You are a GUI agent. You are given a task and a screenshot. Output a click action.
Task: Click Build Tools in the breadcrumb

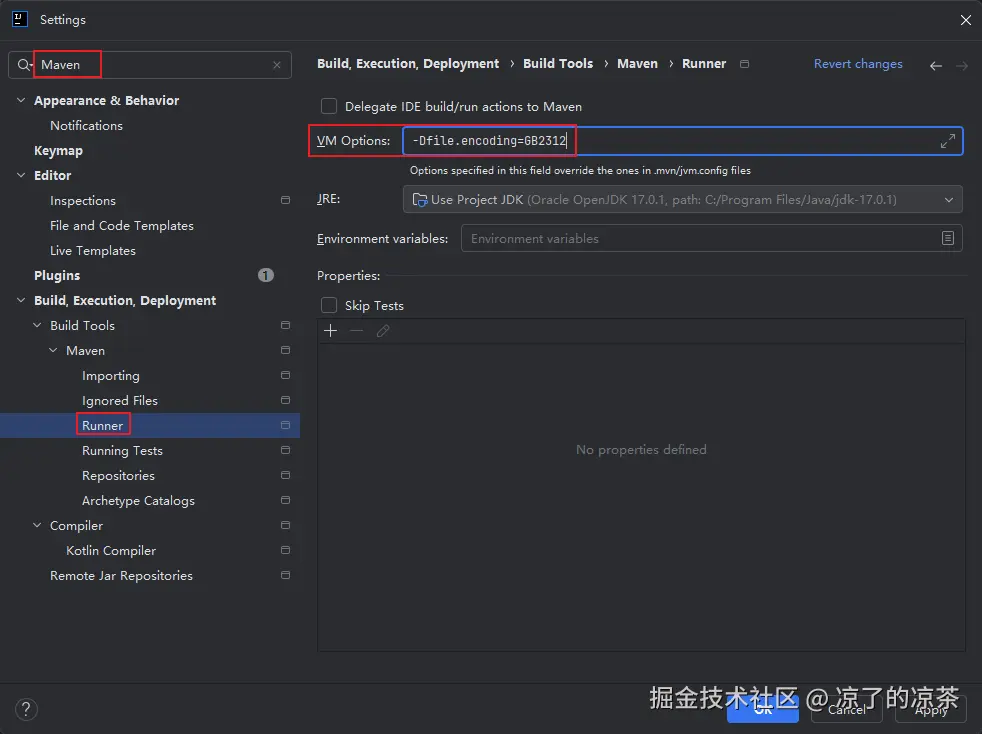pyautogui.click(x=558, y=64)
